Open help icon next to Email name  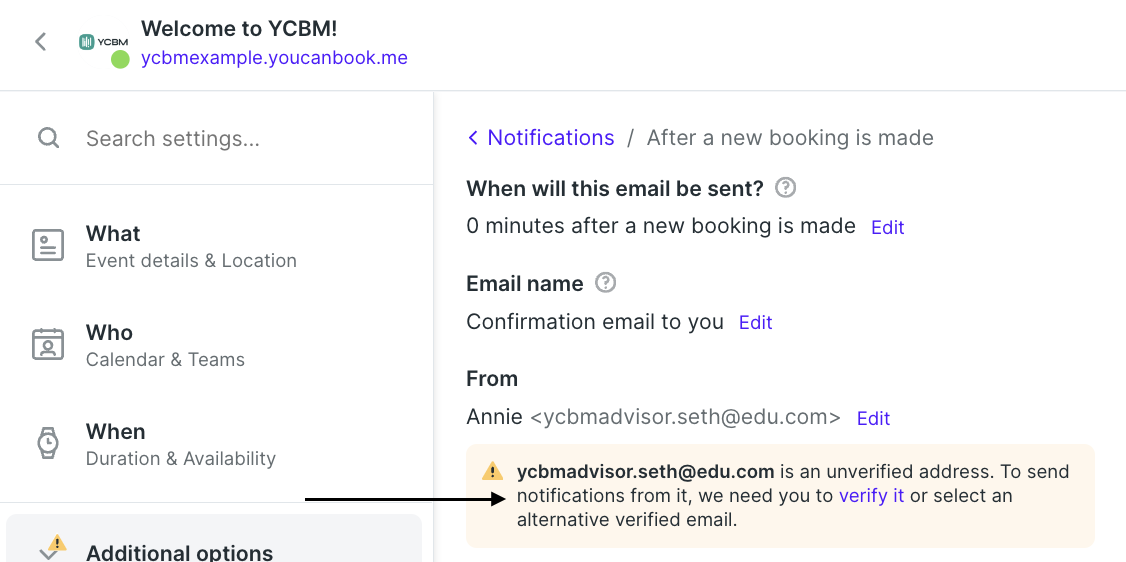click(x=606, y=283)
